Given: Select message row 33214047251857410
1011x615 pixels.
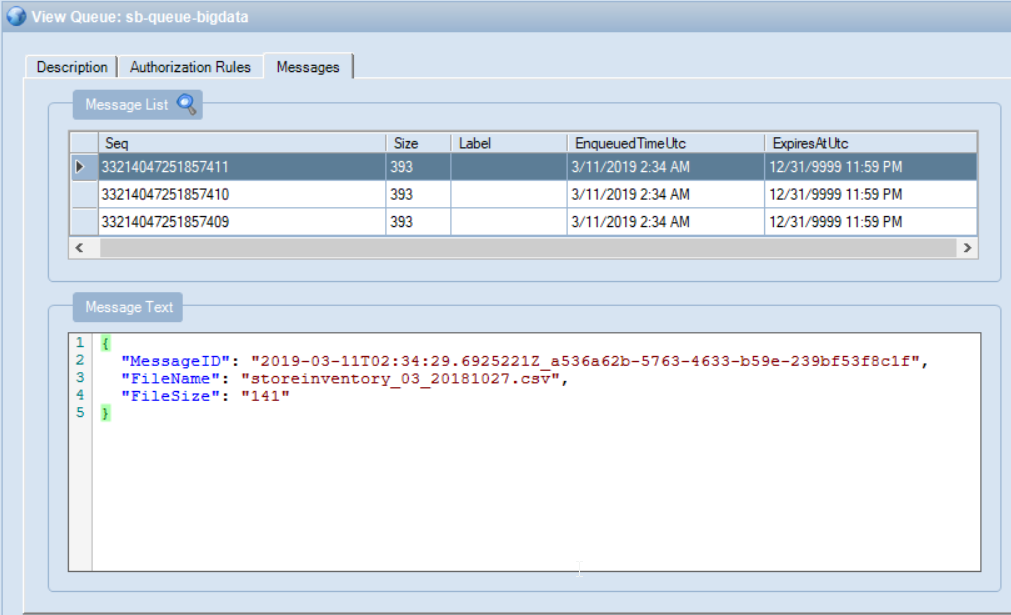Looking at the screenshot, I should 524,194.
